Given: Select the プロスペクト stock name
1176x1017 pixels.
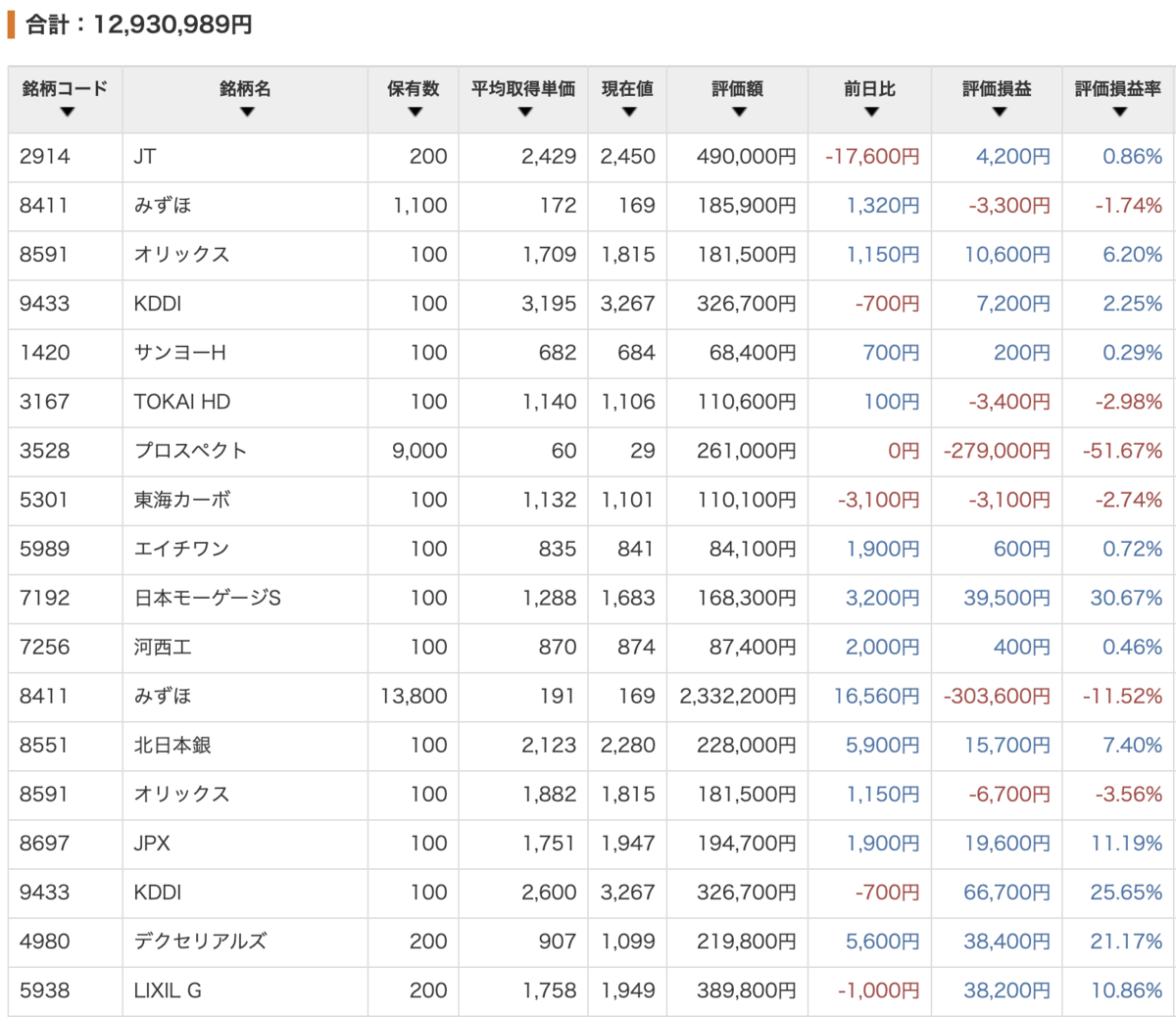Looking at the screenshot, I should tap(190, 451).
